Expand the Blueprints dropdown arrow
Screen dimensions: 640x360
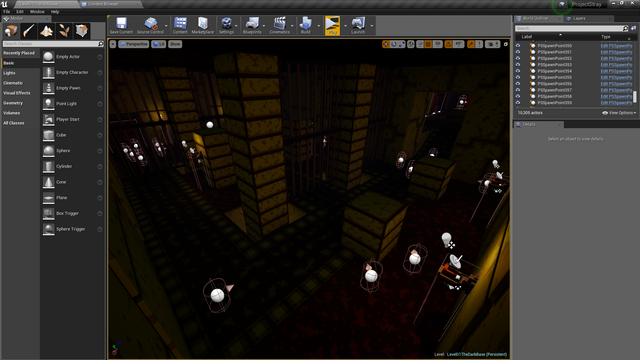[x=264, y=26]
